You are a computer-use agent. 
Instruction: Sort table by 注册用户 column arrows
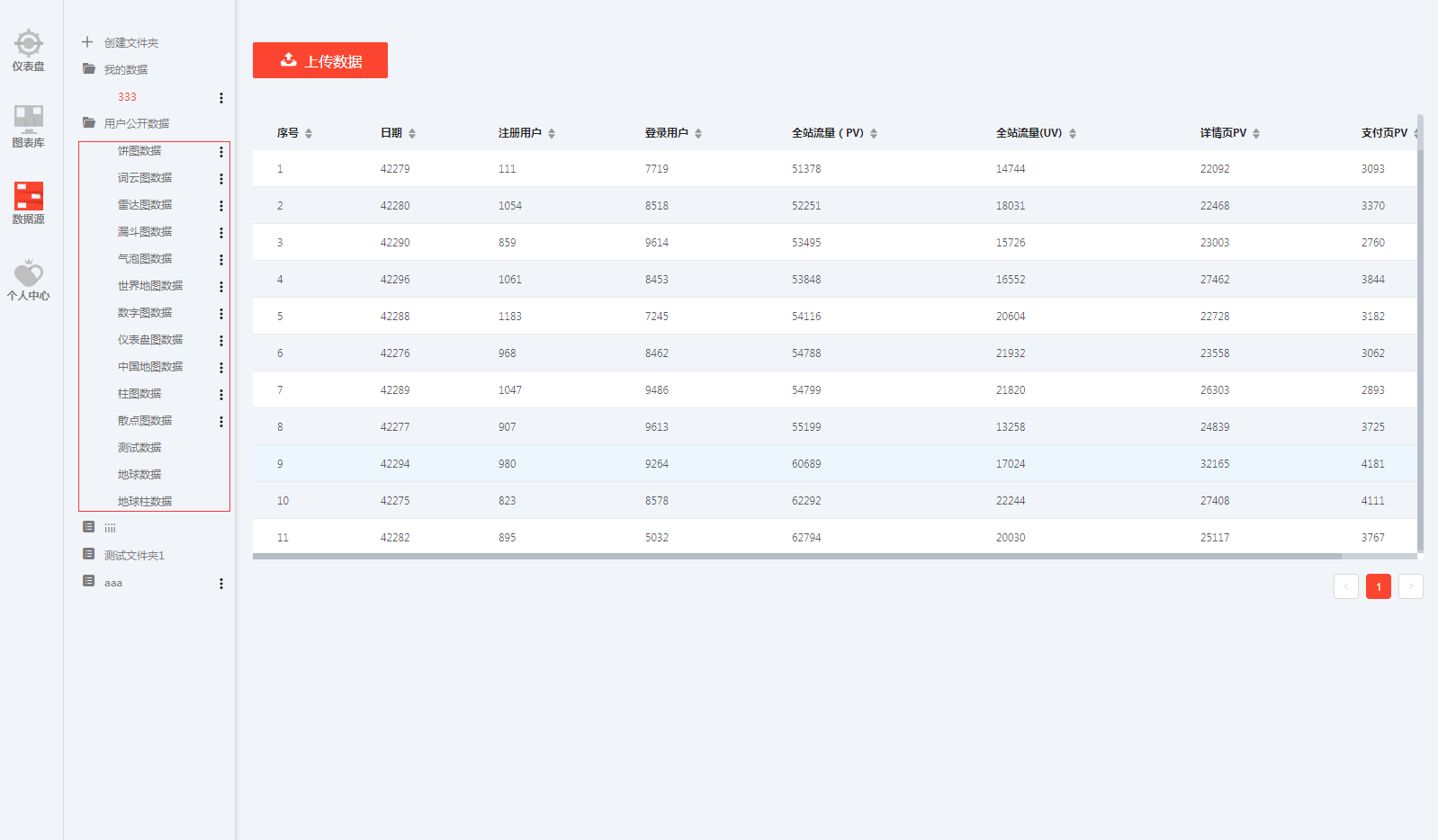coord(552,133)
